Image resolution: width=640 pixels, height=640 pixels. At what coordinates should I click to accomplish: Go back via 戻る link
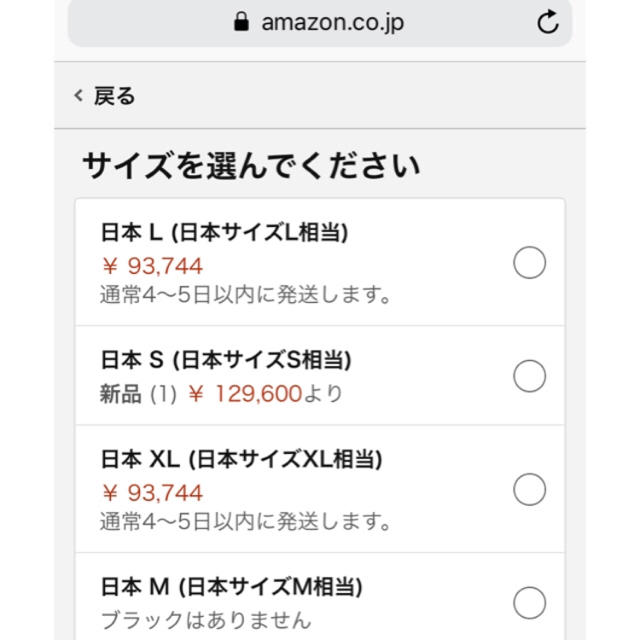(114, 96)
